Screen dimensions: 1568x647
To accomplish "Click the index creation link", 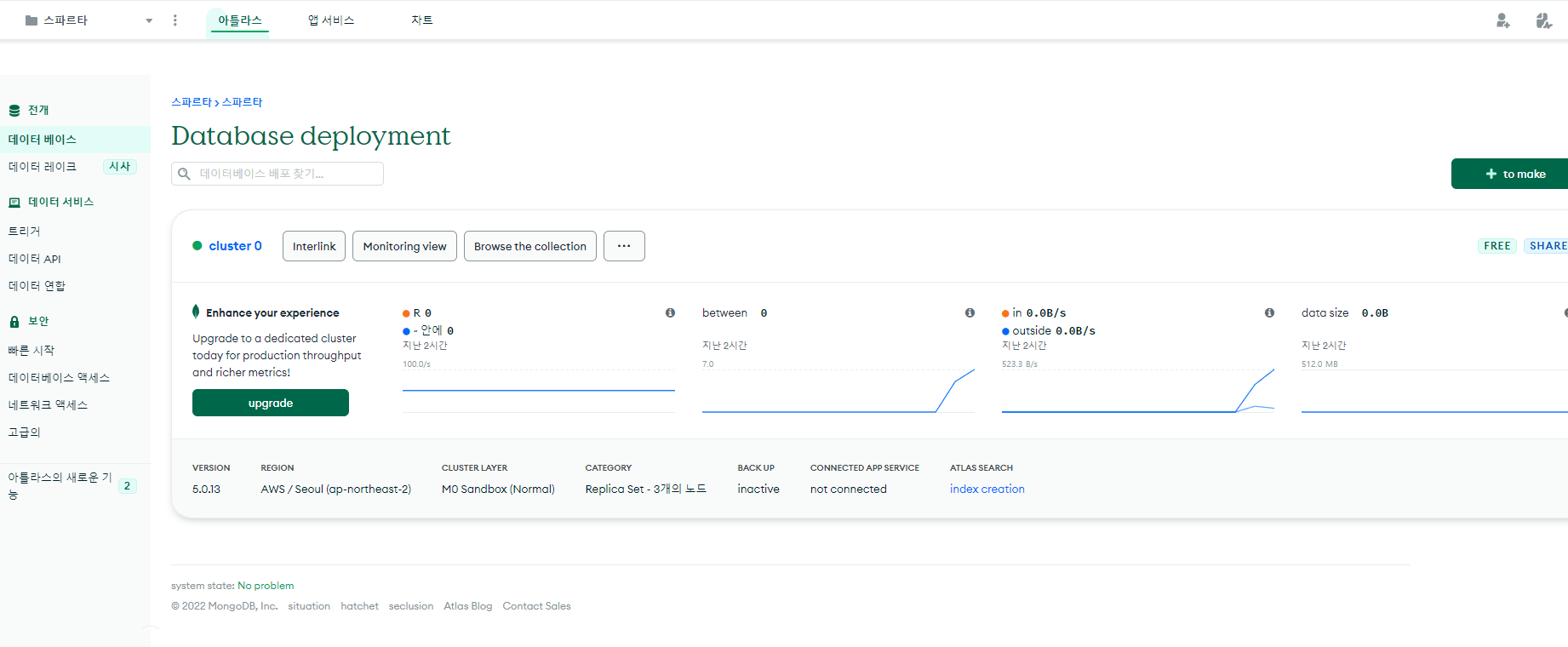I will click(987, 490).
